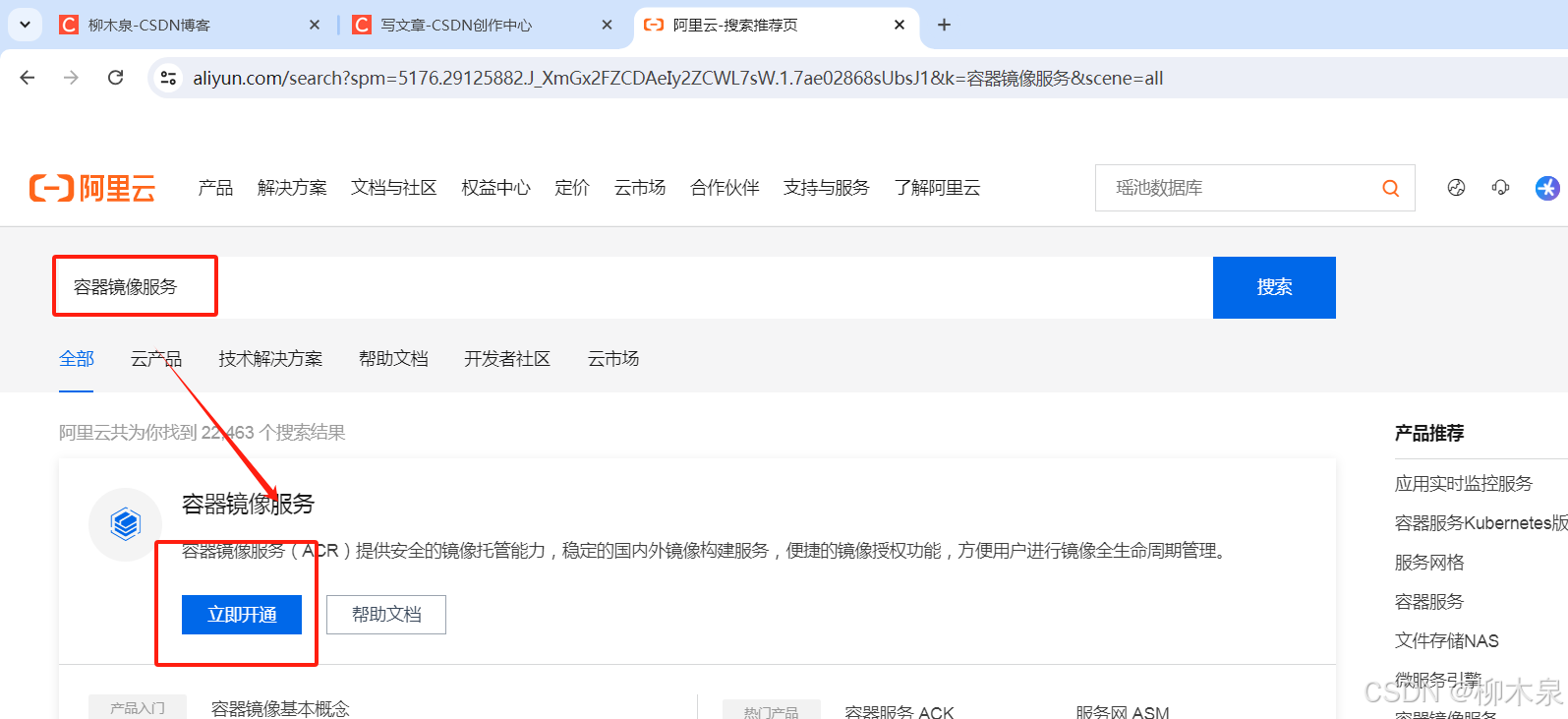Open site information icon in address bar
The image size is (1568, 719).
(x=168, y=78)
